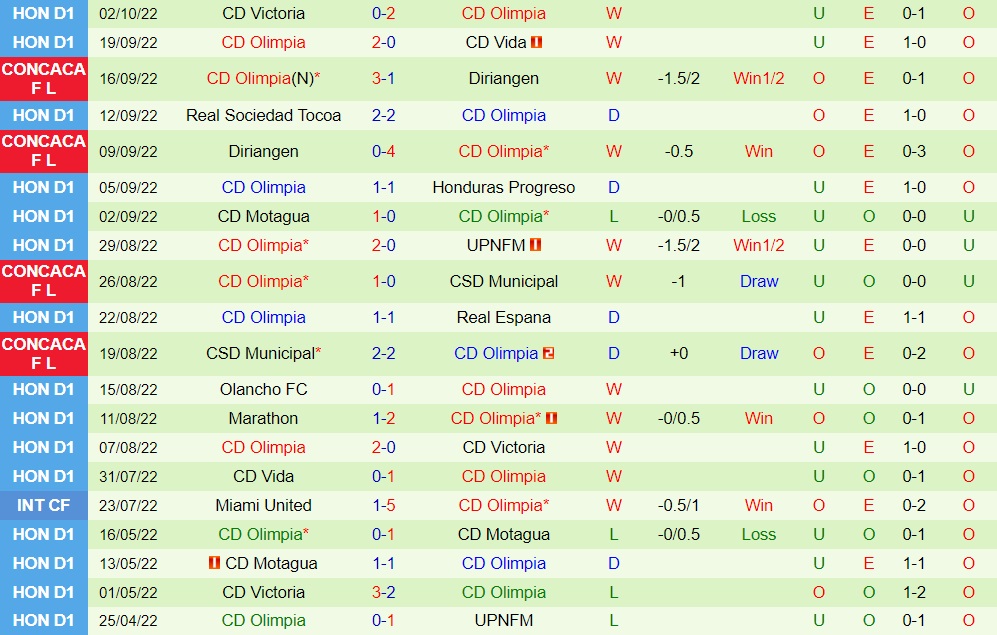The width and height of the screenshot is (997, 635).
Task: Click the red card icon in the Marathon match row
Action: 552,418
